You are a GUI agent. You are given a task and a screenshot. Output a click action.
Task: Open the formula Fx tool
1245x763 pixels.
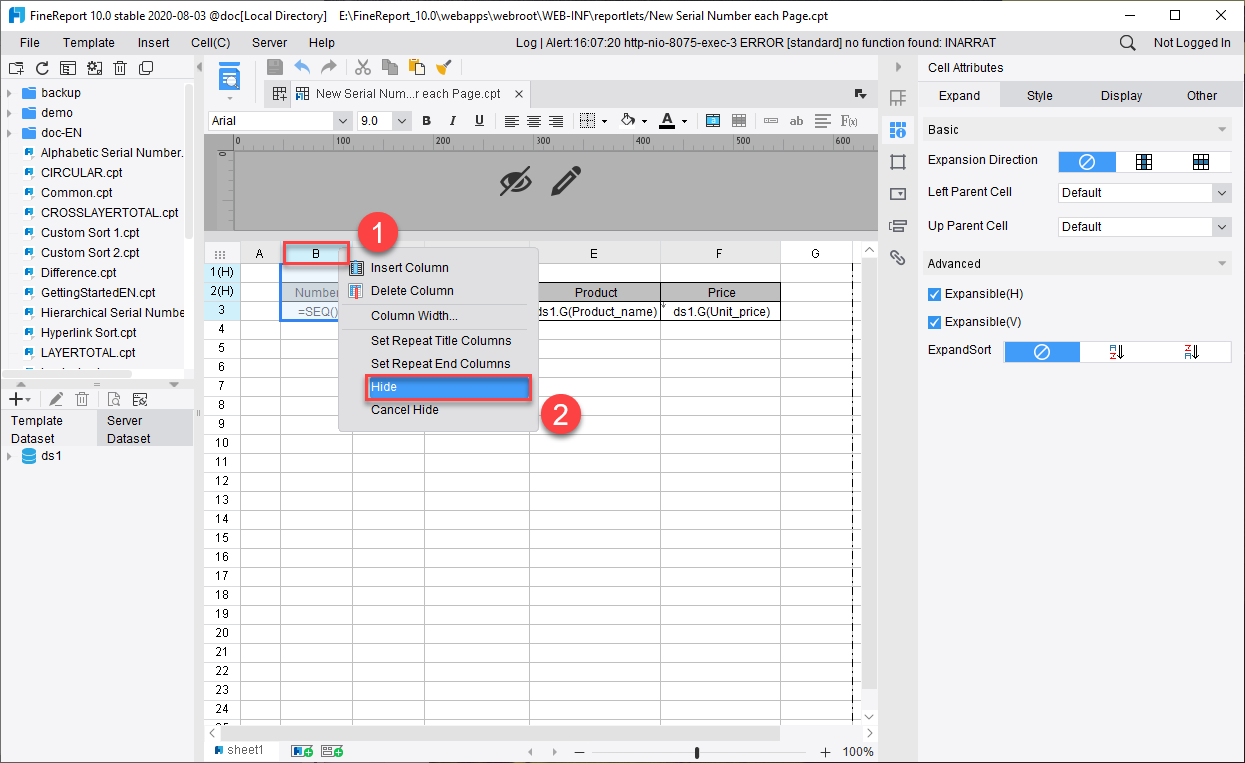coord(849,121)
